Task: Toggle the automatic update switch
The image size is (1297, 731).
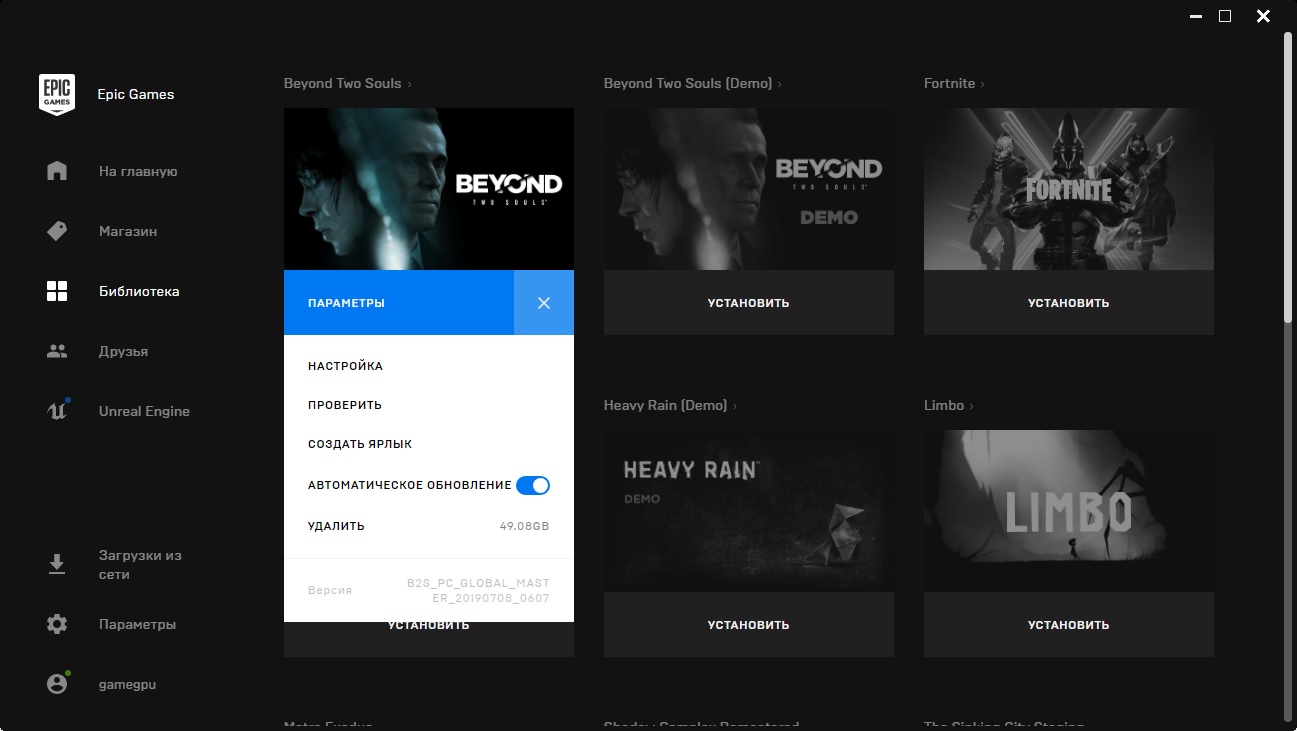Action: click(533, 485)
